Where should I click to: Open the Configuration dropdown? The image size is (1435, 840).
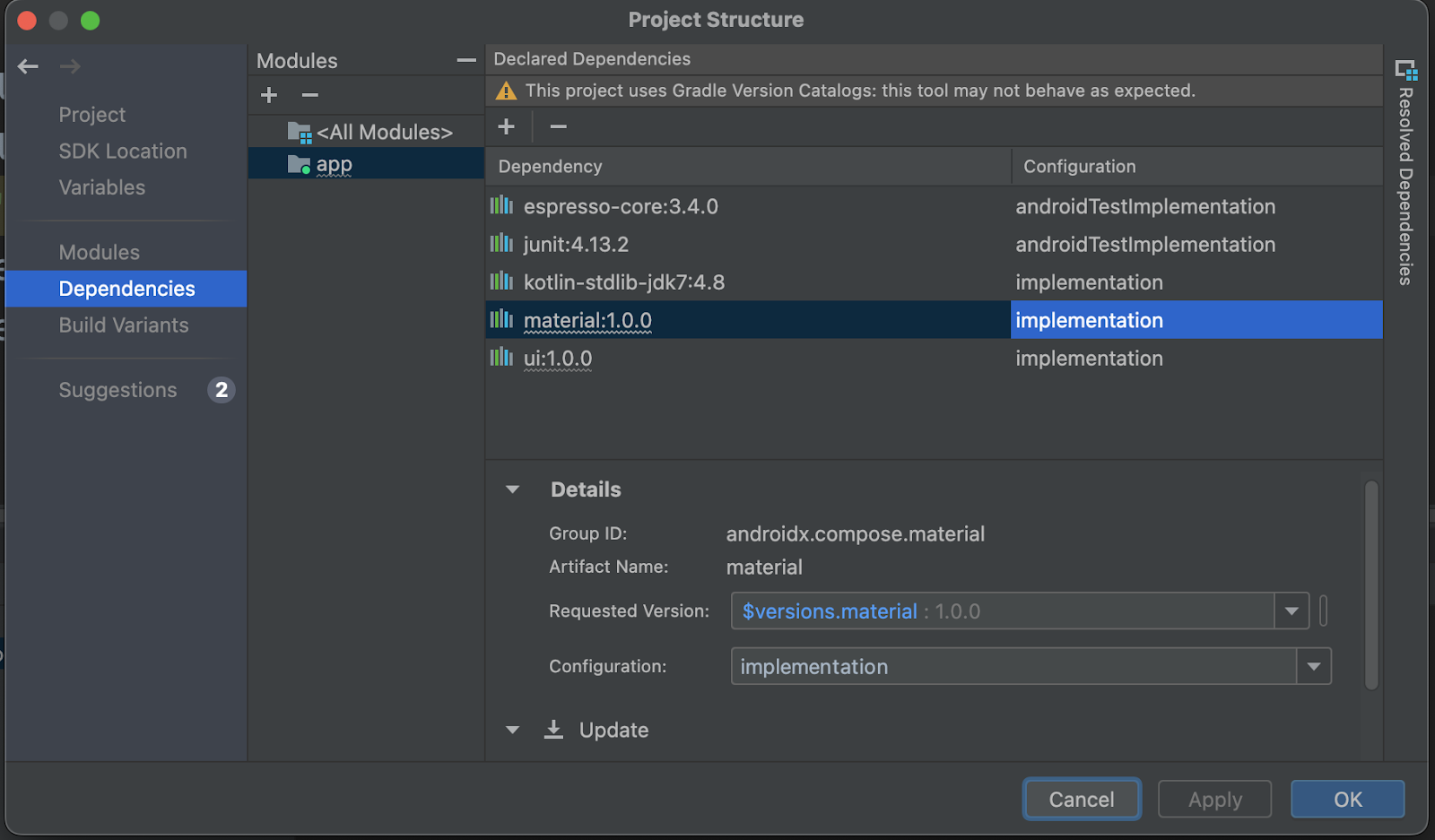click(x=1314, y=666)
